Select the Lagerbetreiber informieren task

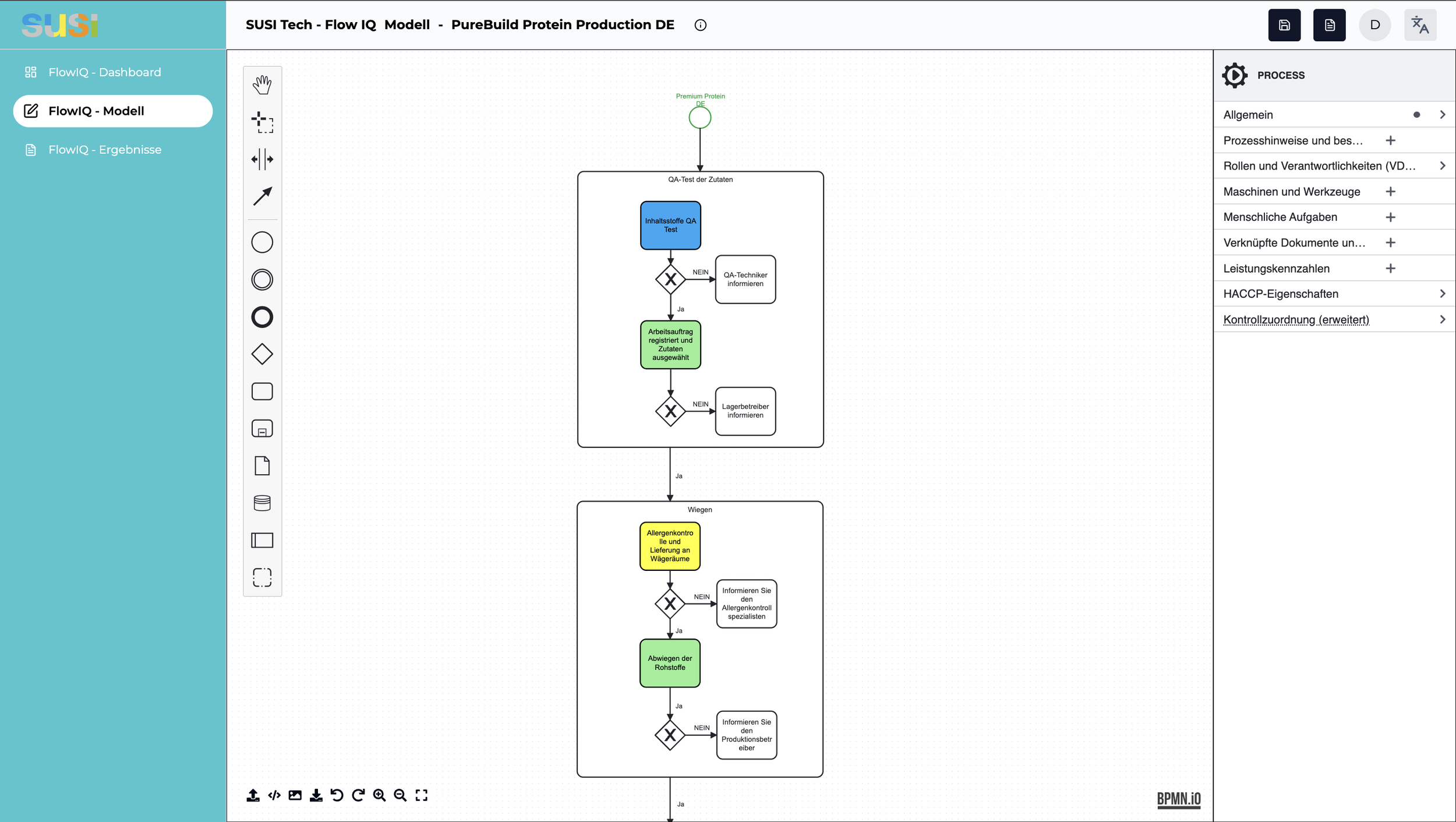pyautogui.click(x=745, y=411)
